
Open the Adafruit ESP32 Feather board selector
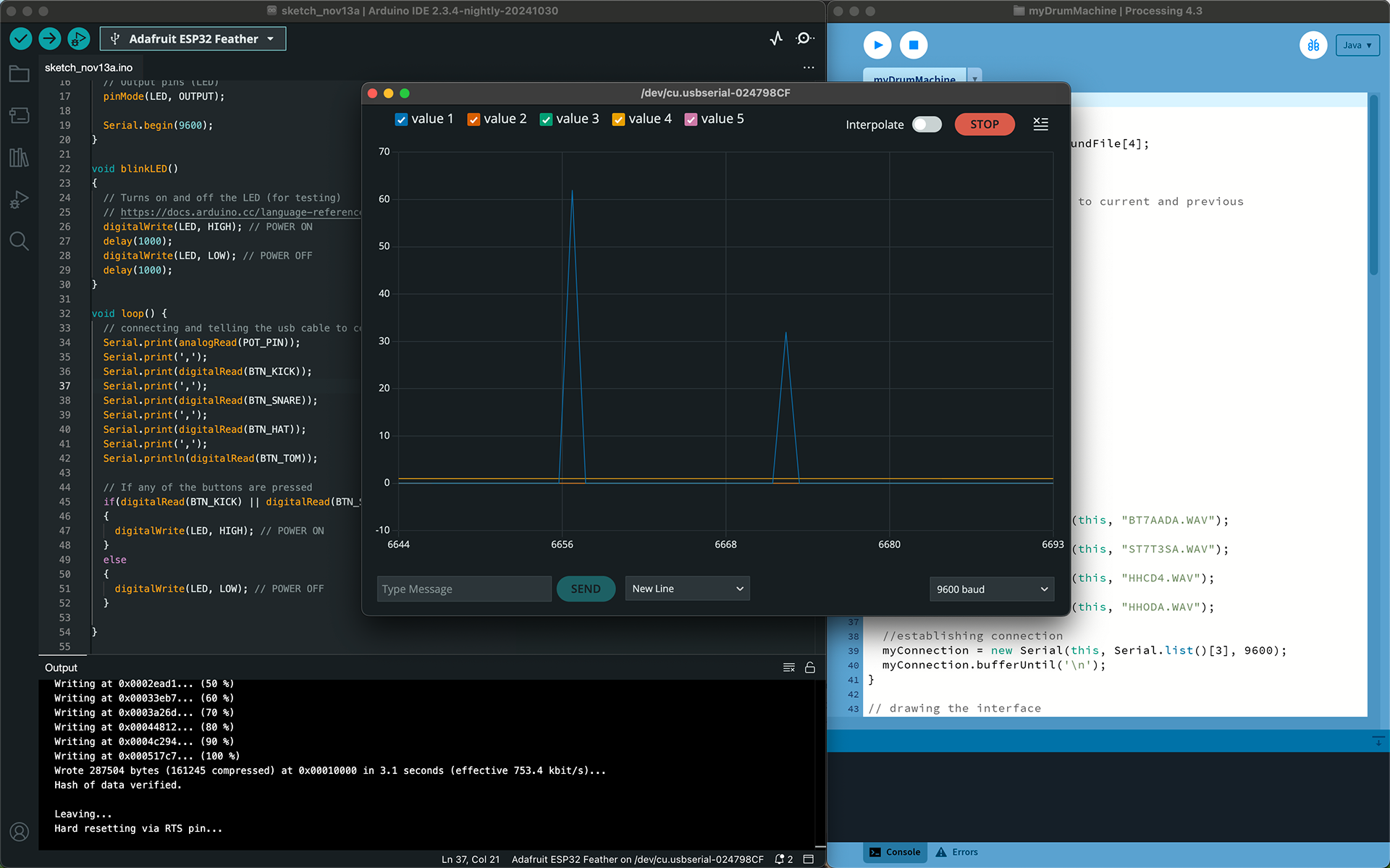click(193, 38)
